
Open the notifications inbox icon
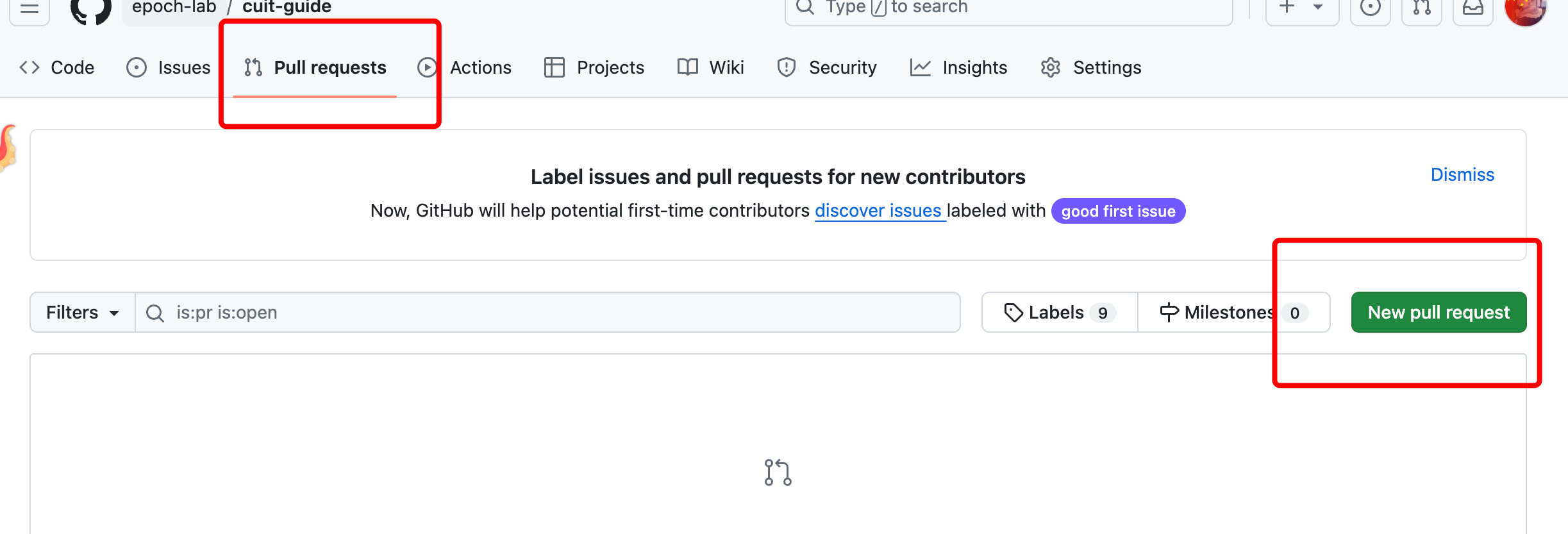tap(1472, 9)
